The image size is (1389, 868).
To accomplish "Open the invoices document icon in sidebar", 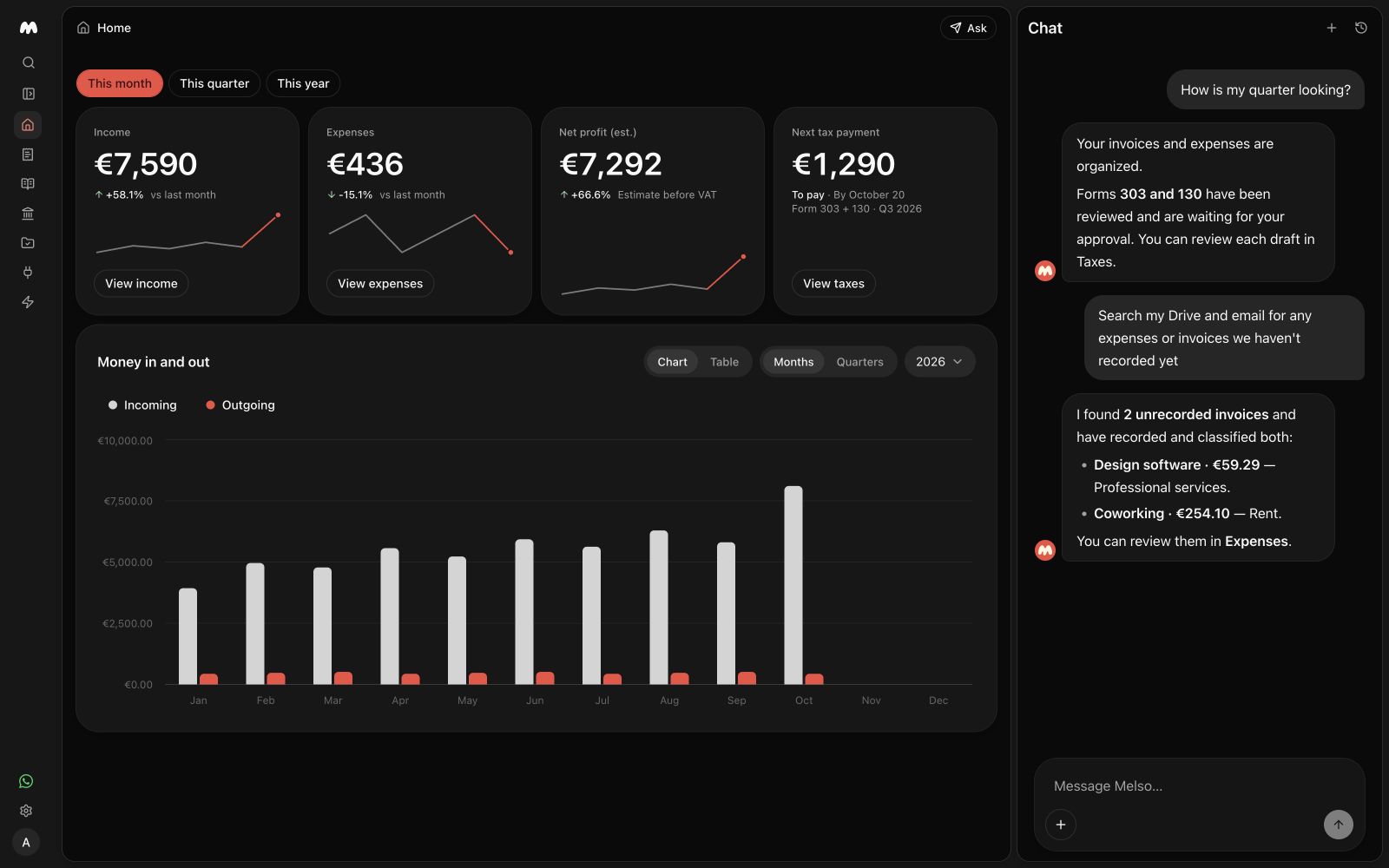I will click(28, 155).
